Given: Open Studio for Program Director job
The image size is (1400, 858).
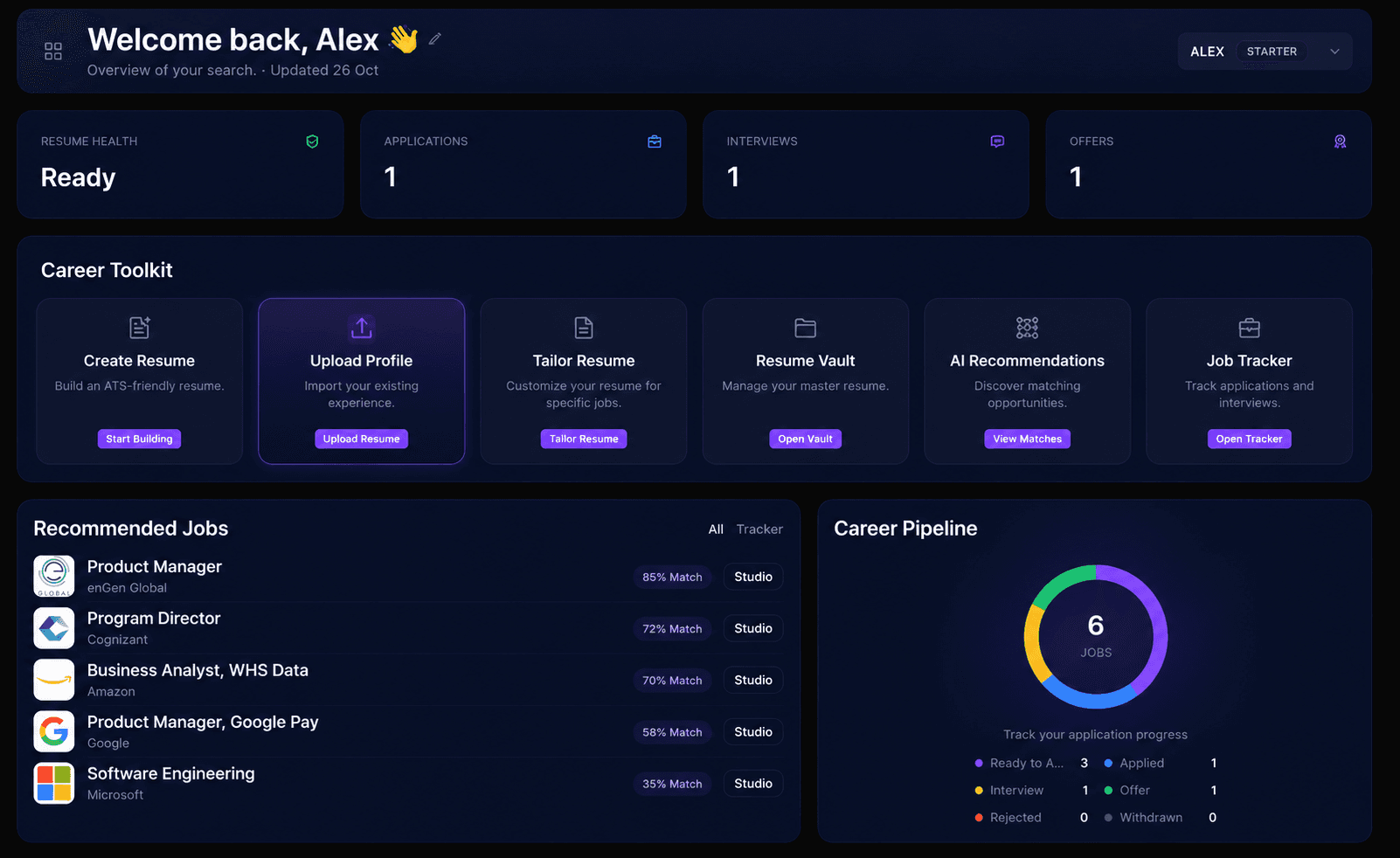Looking at the screenshot, I should [x=753, y=628].
